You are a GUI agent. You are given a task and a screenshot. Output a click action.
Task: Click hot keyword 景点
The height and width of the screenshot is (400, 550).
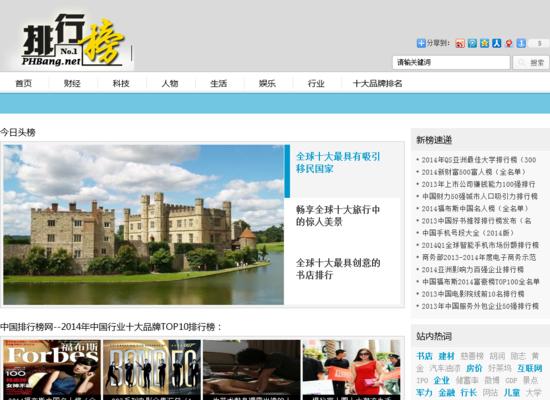pyautogui.click(x=530, y=380)
